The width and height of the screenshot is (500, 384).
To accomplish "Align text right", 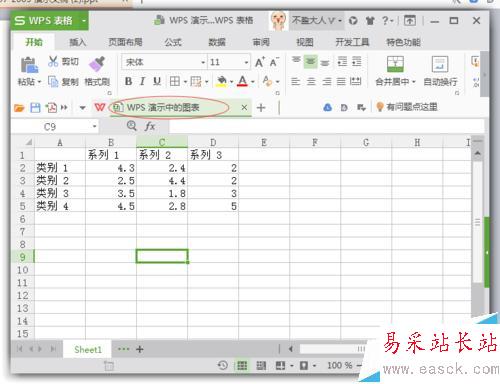I will tap(326, 81).
